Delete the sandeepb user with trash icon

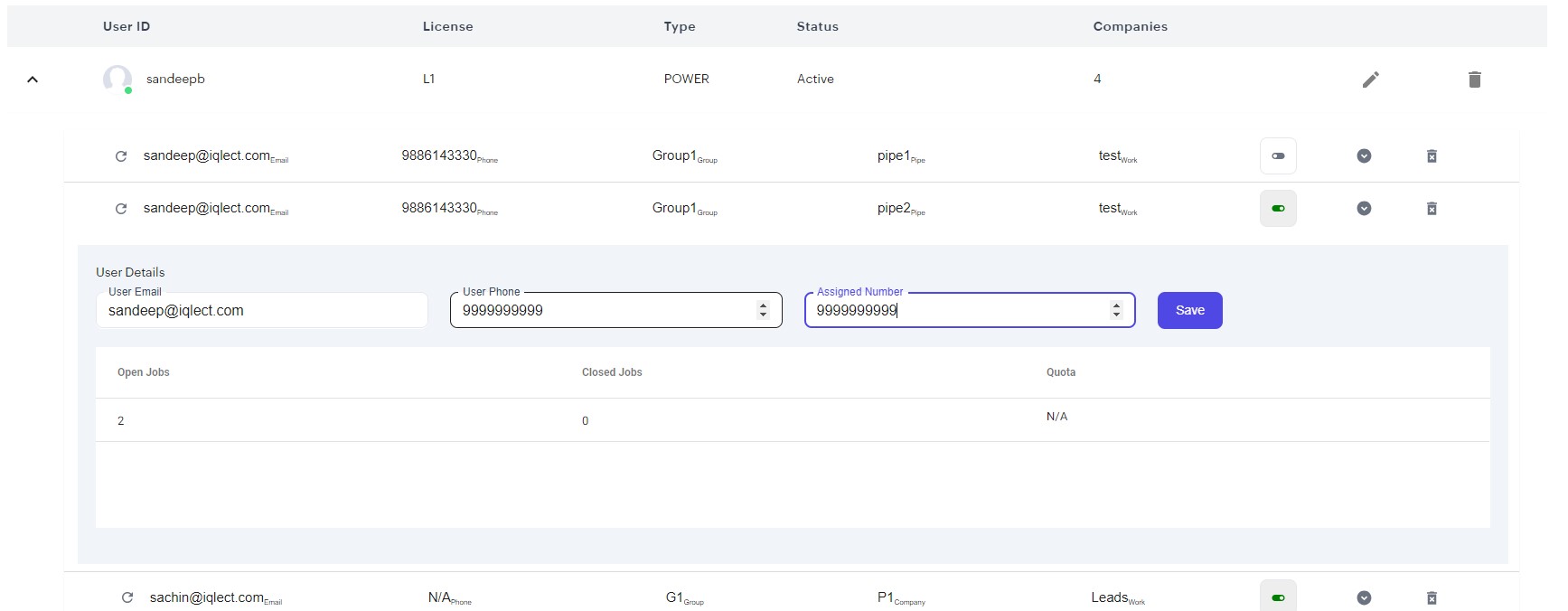click(1474, 80)
